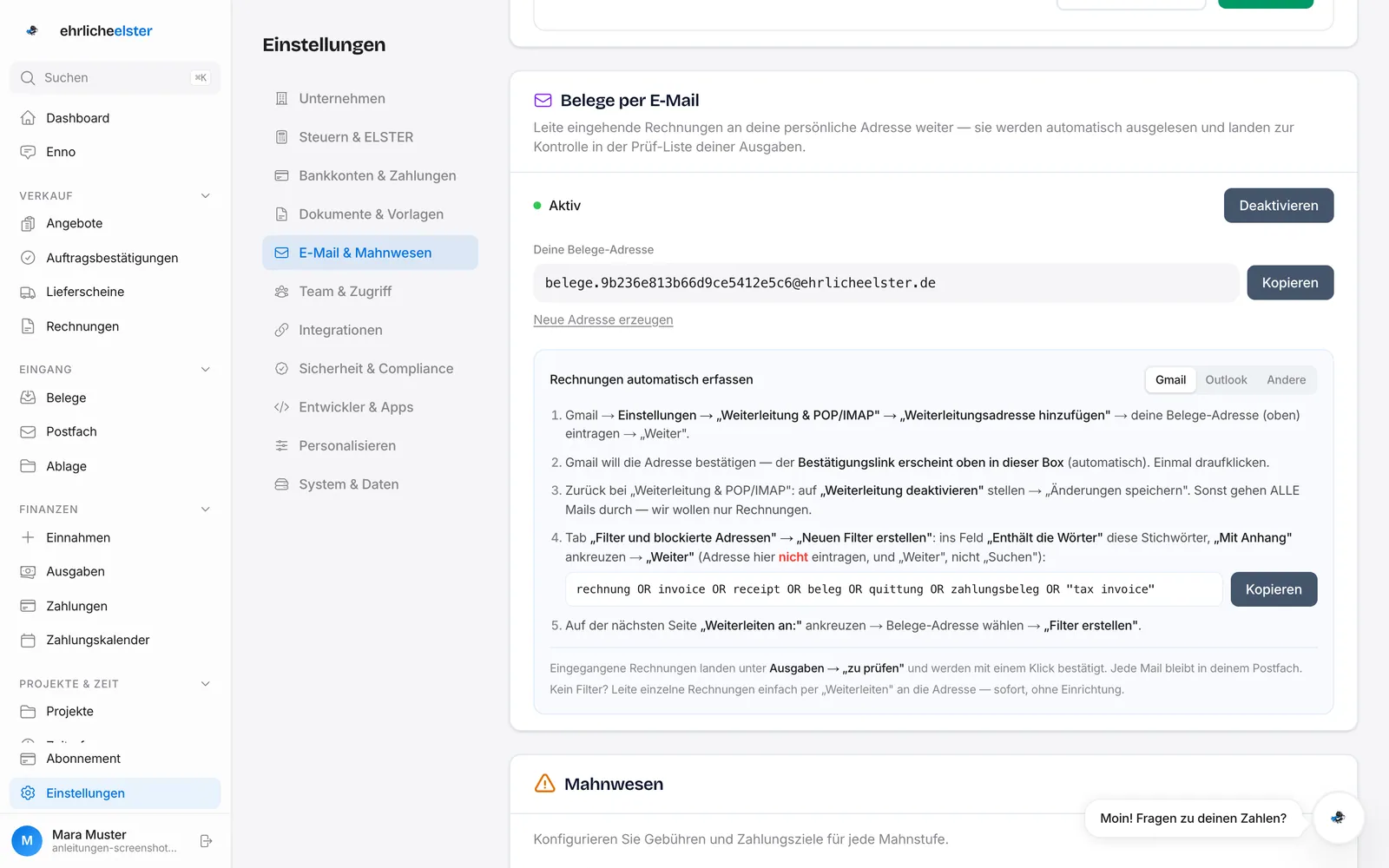1389x868 pixels.
Task: Click the Zahlungskalender calendar icon
Action: 28,640
